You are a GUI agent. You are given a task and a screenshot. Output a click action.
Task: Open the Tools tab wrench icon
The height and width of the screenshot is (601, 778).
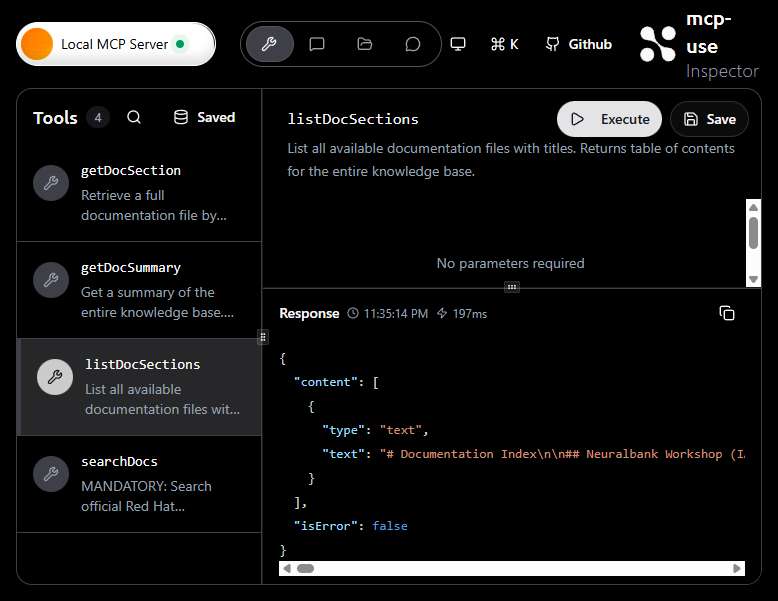[x=269, y=44]
